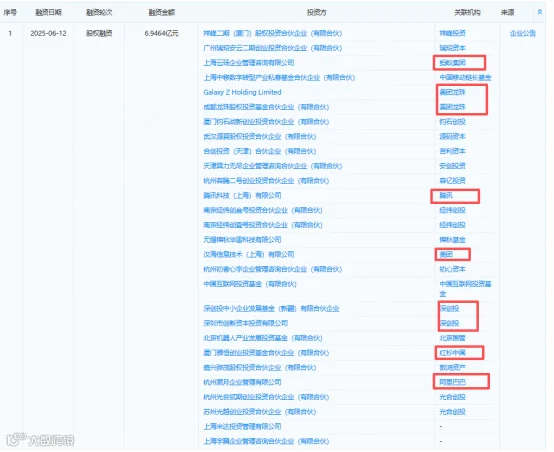This screenshot has width=554, height=452.
Task: Click 光合创投 beside 杭州光合贰期创业投资
Action: point(452,397)
